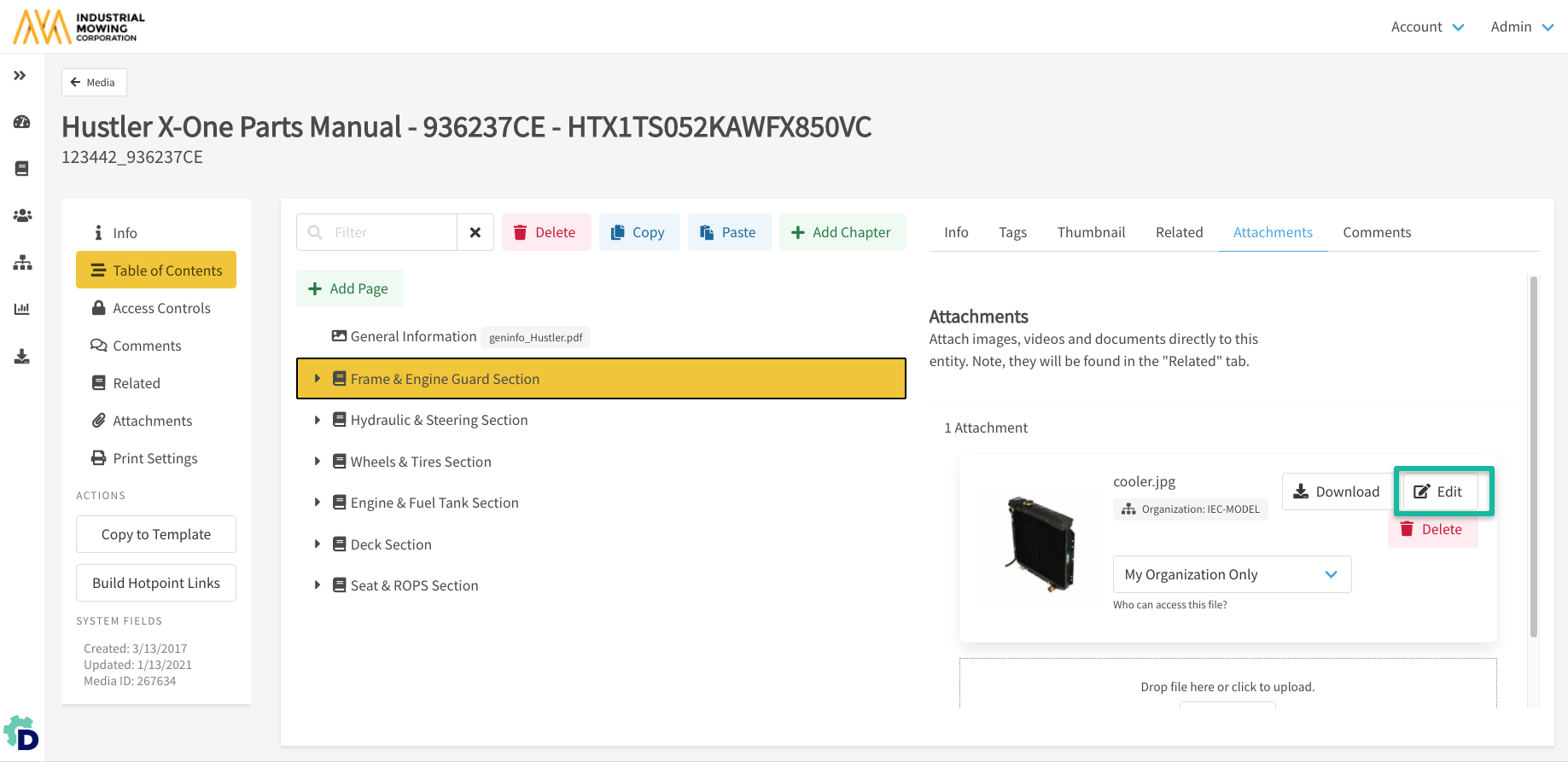Expand the Hydraulic & Steering Section
The height and width of the screenshot is (762, 1568).
(317, 420)
